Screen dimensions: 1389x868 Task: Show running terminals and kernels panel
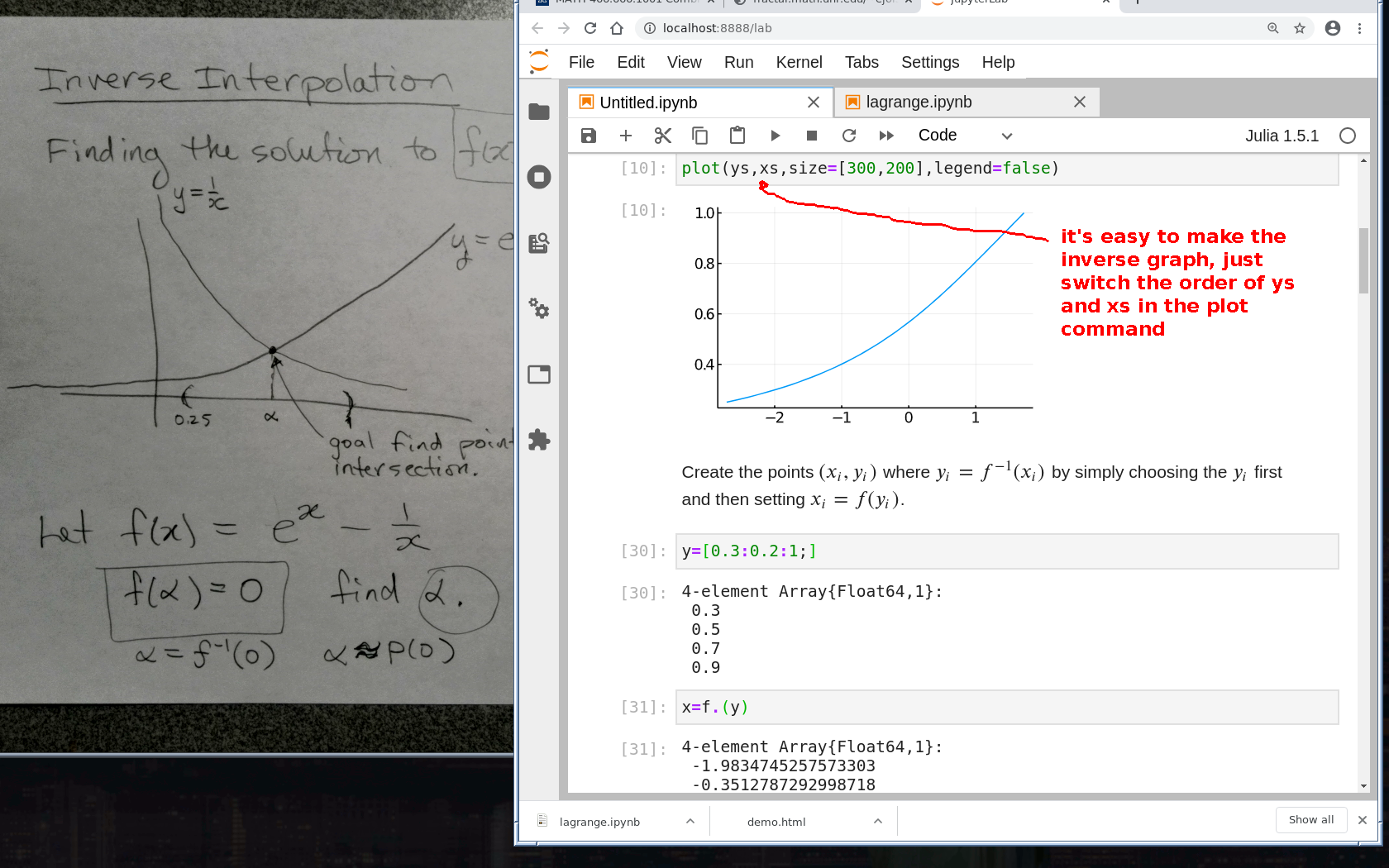539,177
